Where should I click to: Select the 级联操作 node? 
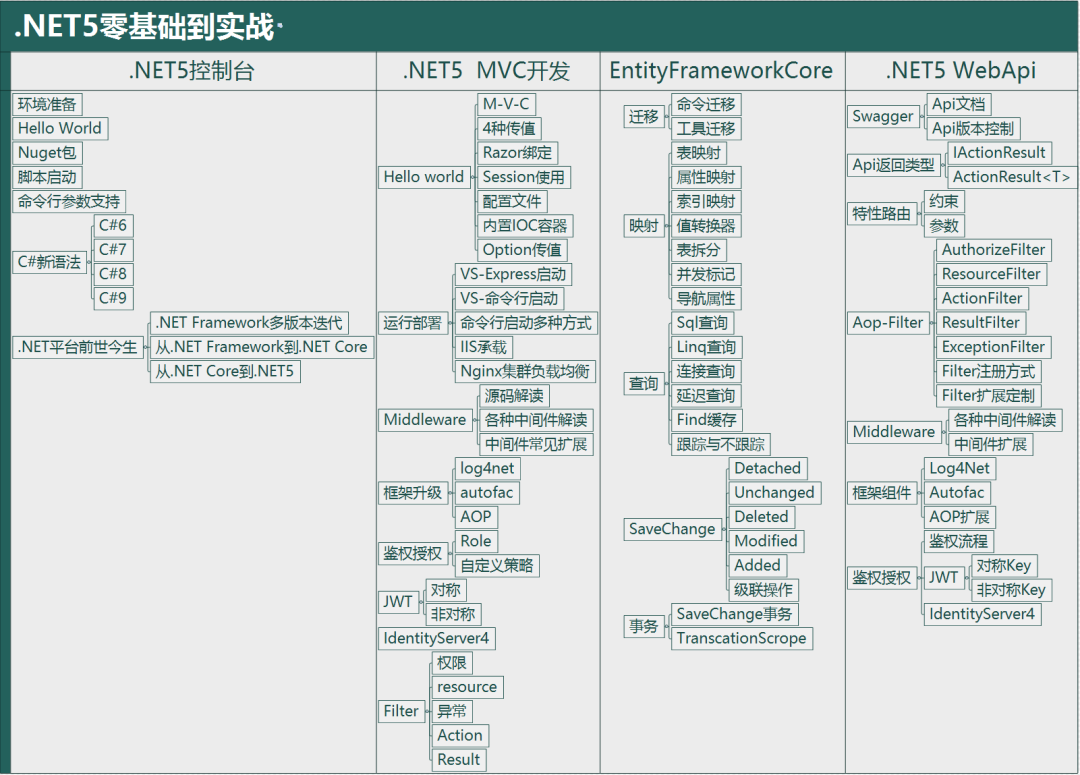(x=763, y=590)
